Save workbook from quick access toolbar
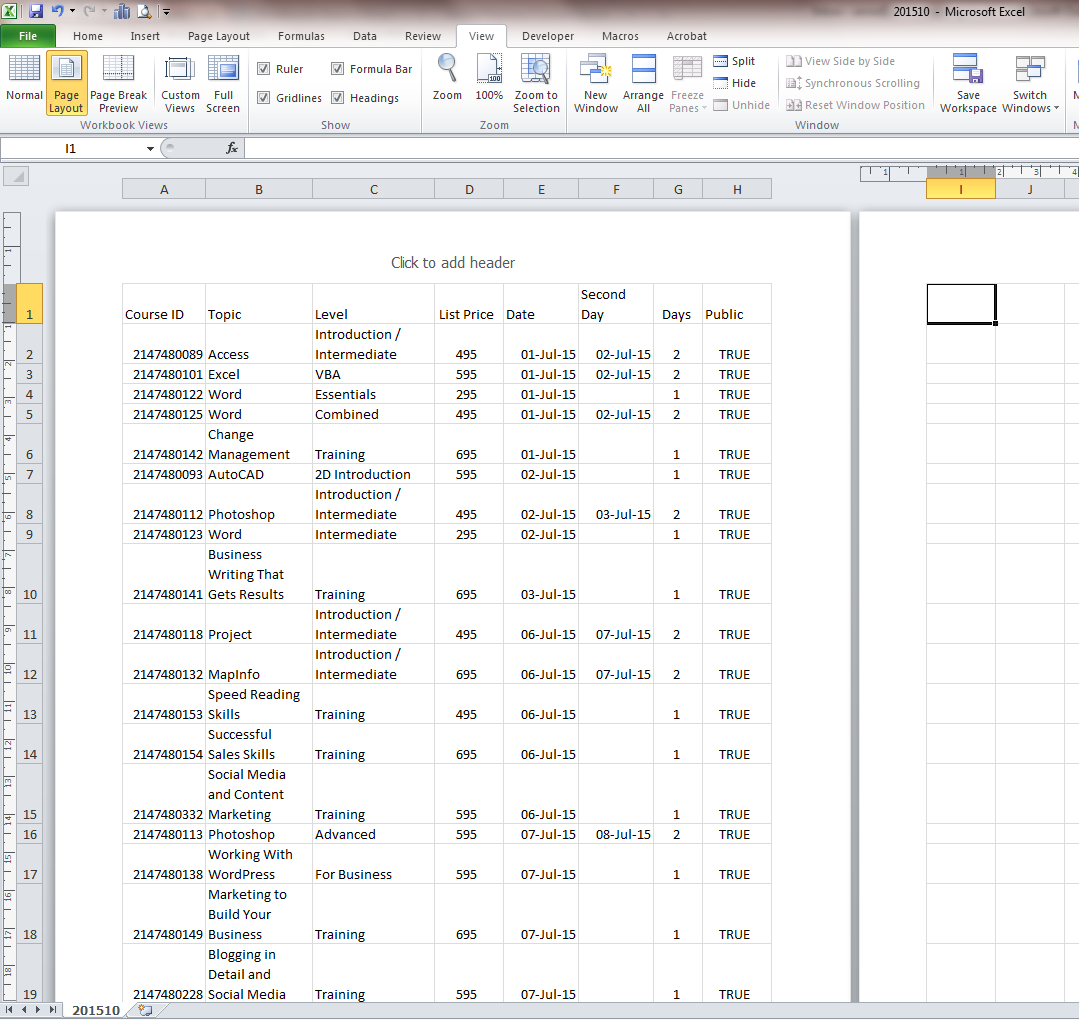1079x1020 pixels. coord(36,11)
